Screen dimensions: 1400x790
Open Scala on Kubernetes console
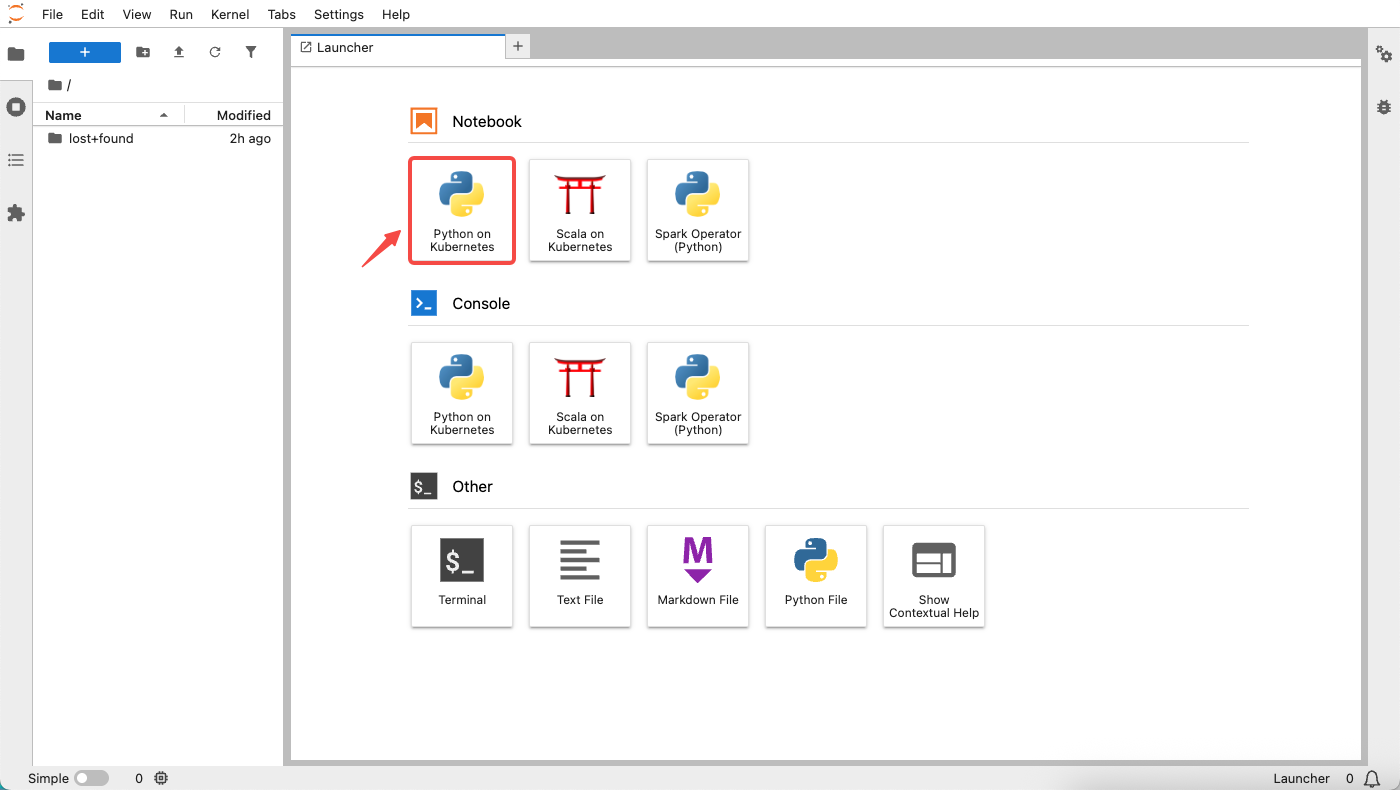pyautogui.click(x=580, y=393)
